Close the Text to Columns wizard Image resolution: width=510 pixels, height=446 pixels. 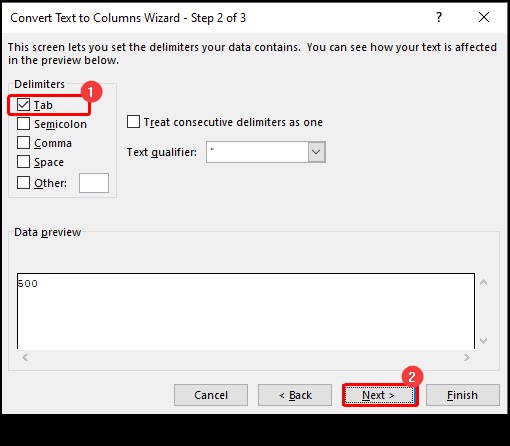click(x=484, y=17)
